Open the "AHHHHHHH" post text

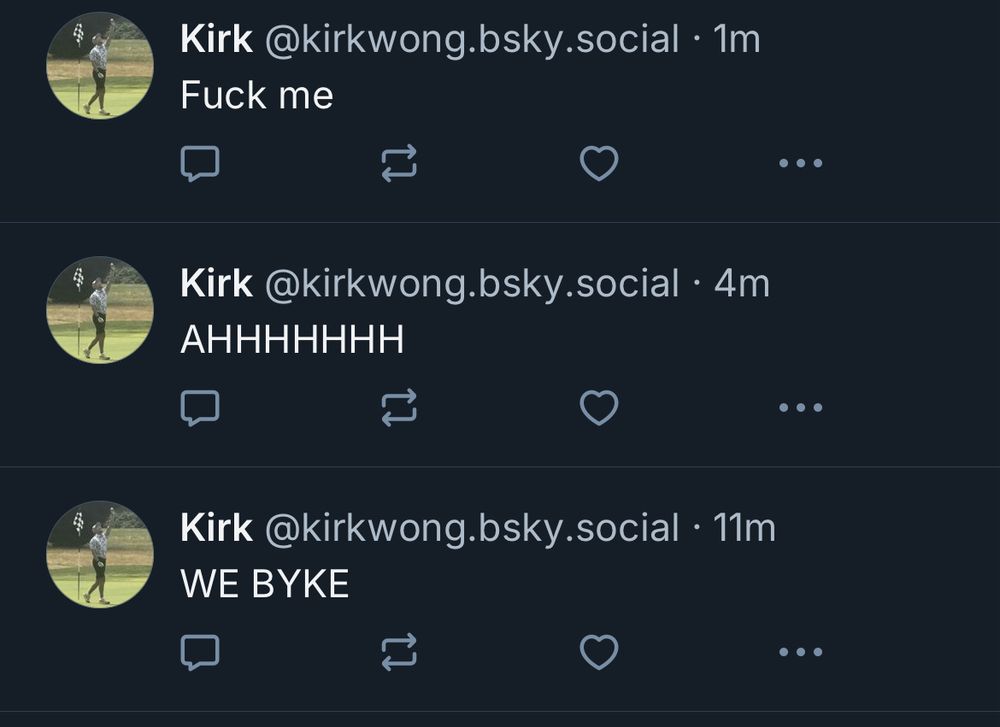tap(292, 339)
